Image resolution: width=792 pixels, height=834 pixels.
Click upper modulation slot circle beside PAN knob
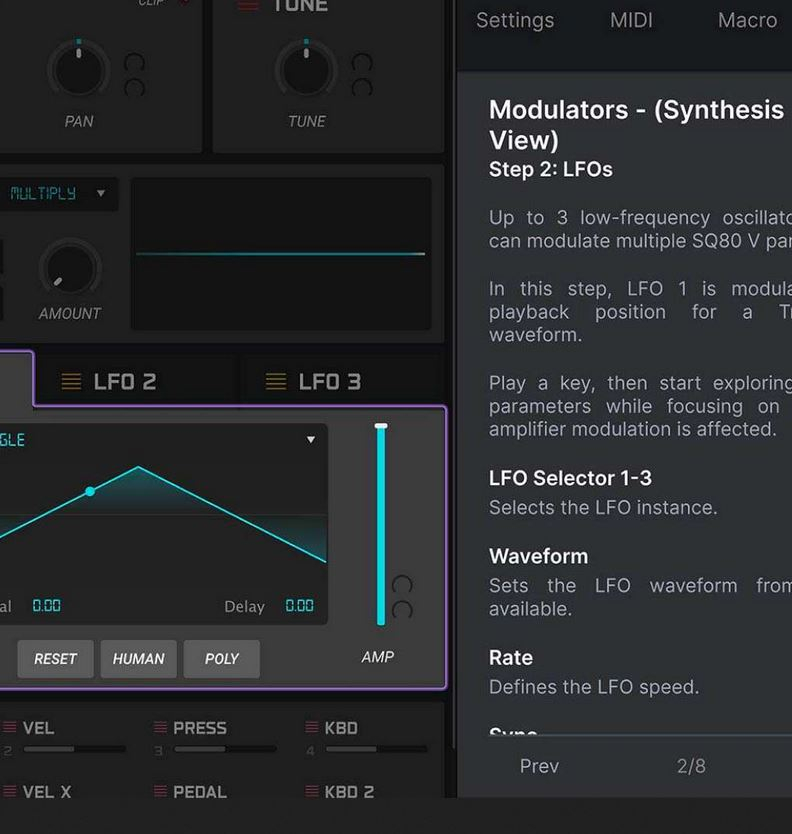[x=134, y=62]
